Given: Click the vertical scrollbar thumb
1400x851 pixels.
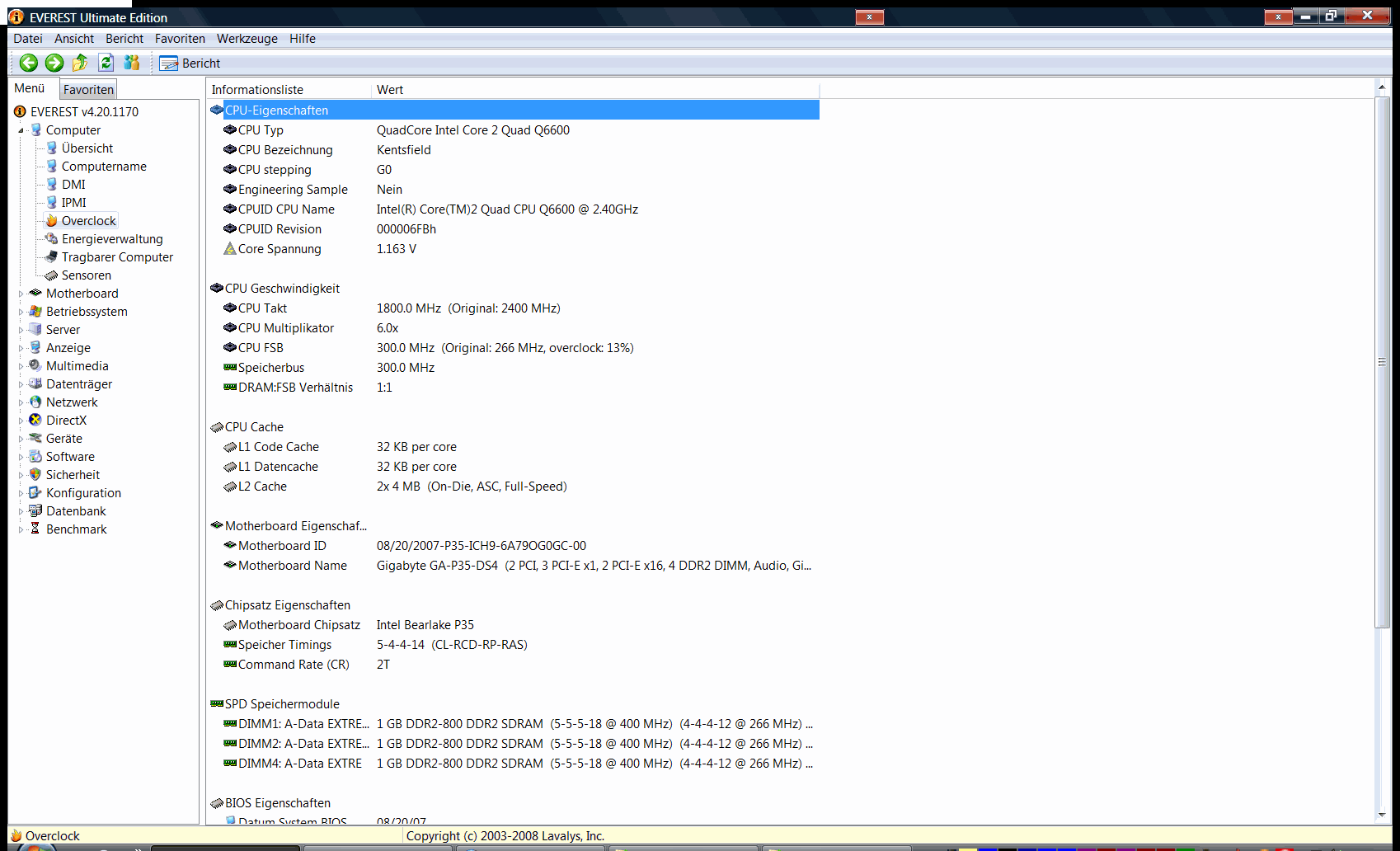Looking at the screenshot, I should point(1382,362).
